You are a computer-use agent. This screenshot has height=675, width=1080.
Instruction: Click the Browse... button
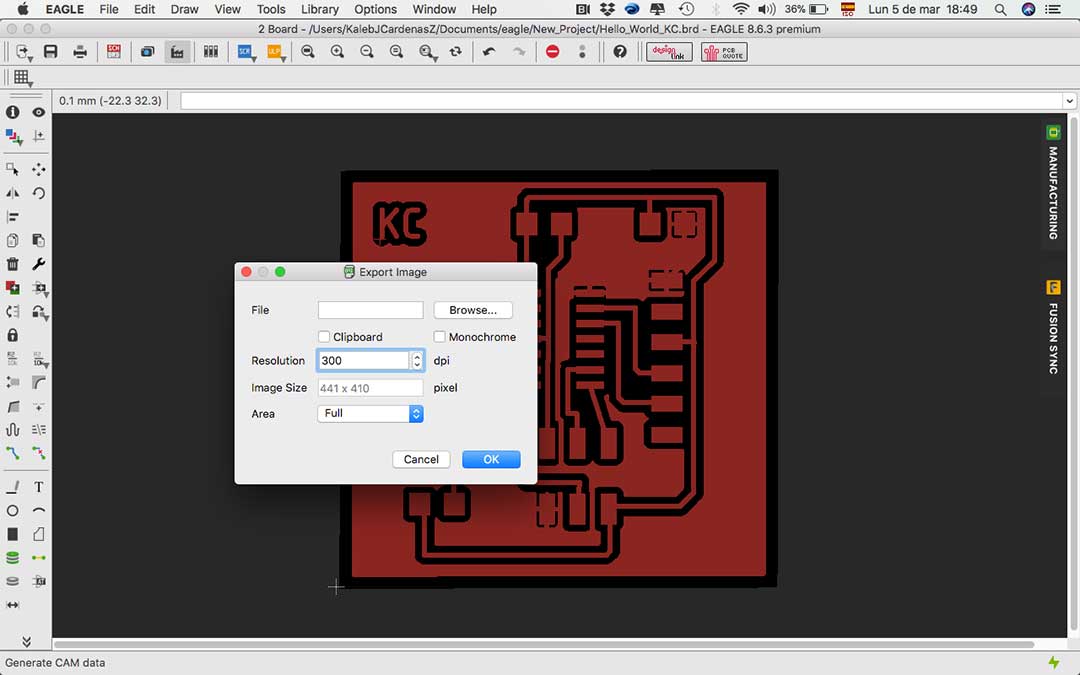473,310
